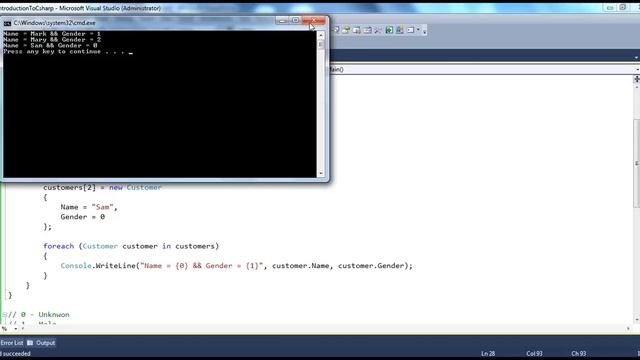Maximize the cmd.exe console window
Image resolution: width=640 pixels, height=360 pixels.
(x=295, y=20)
